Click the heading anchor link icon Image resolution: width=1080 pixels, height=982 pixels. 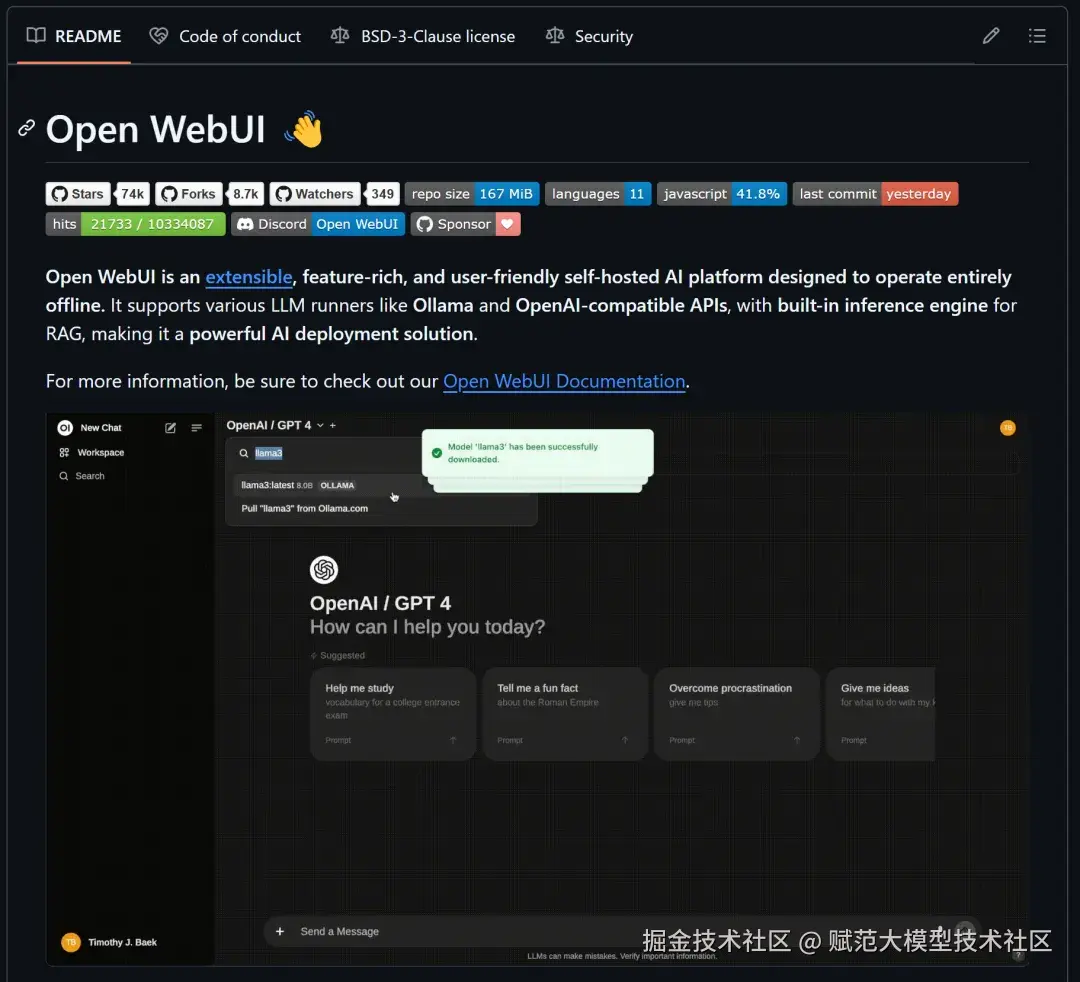click(x=26, y=128)
